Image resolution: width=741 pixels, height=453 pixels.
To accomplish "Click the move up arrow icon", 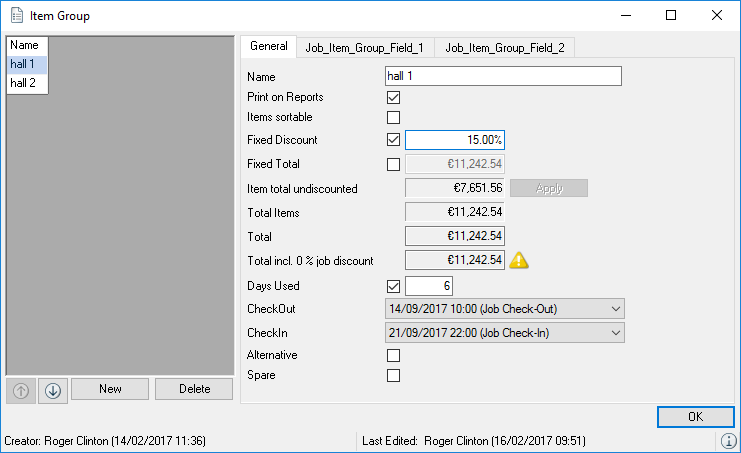I will [x=20, y=390].
